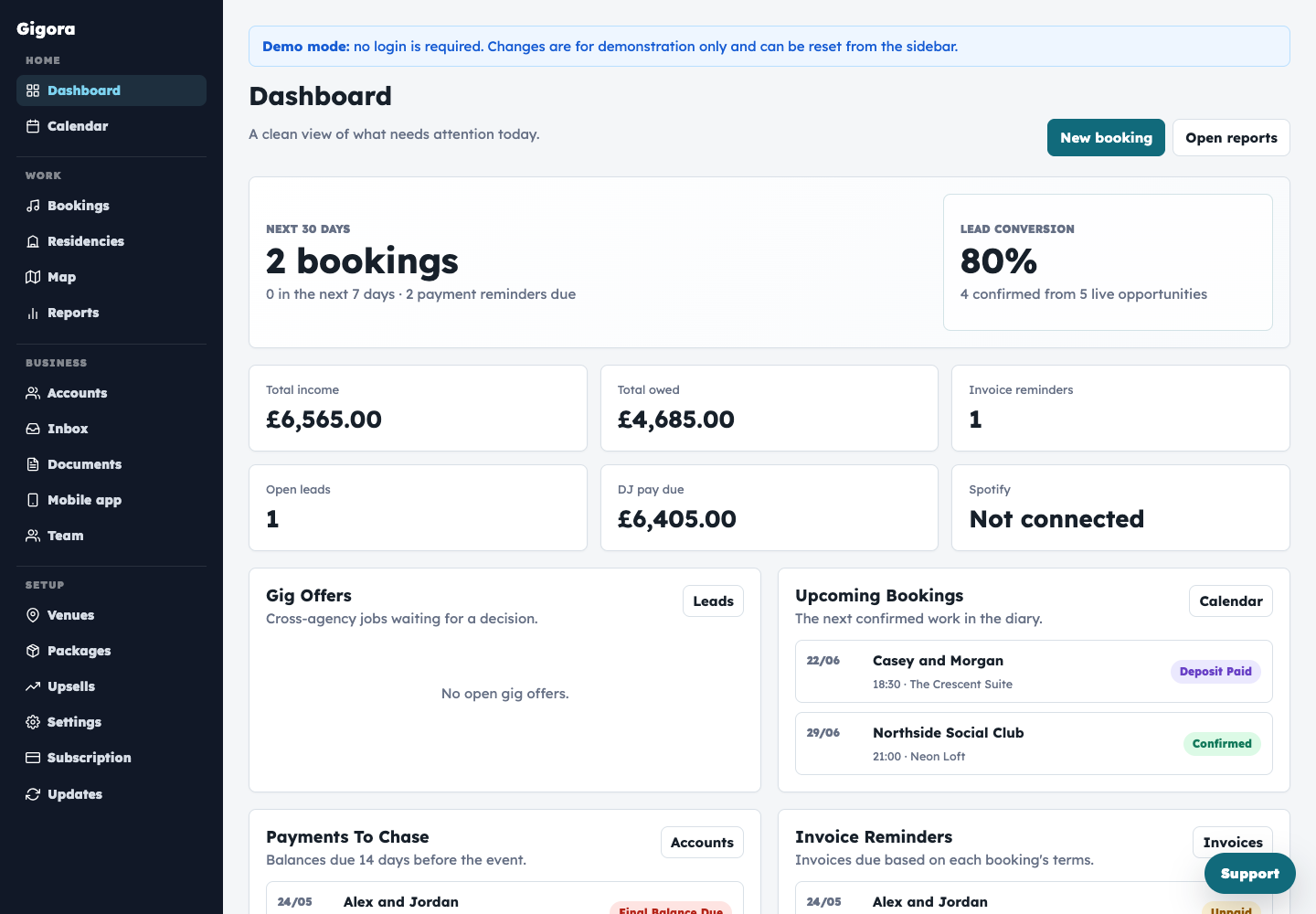Click Invoices button in Invoice Reminders
The width and height of the screenshot is (1316, 914).
(x=1232, y=843)
